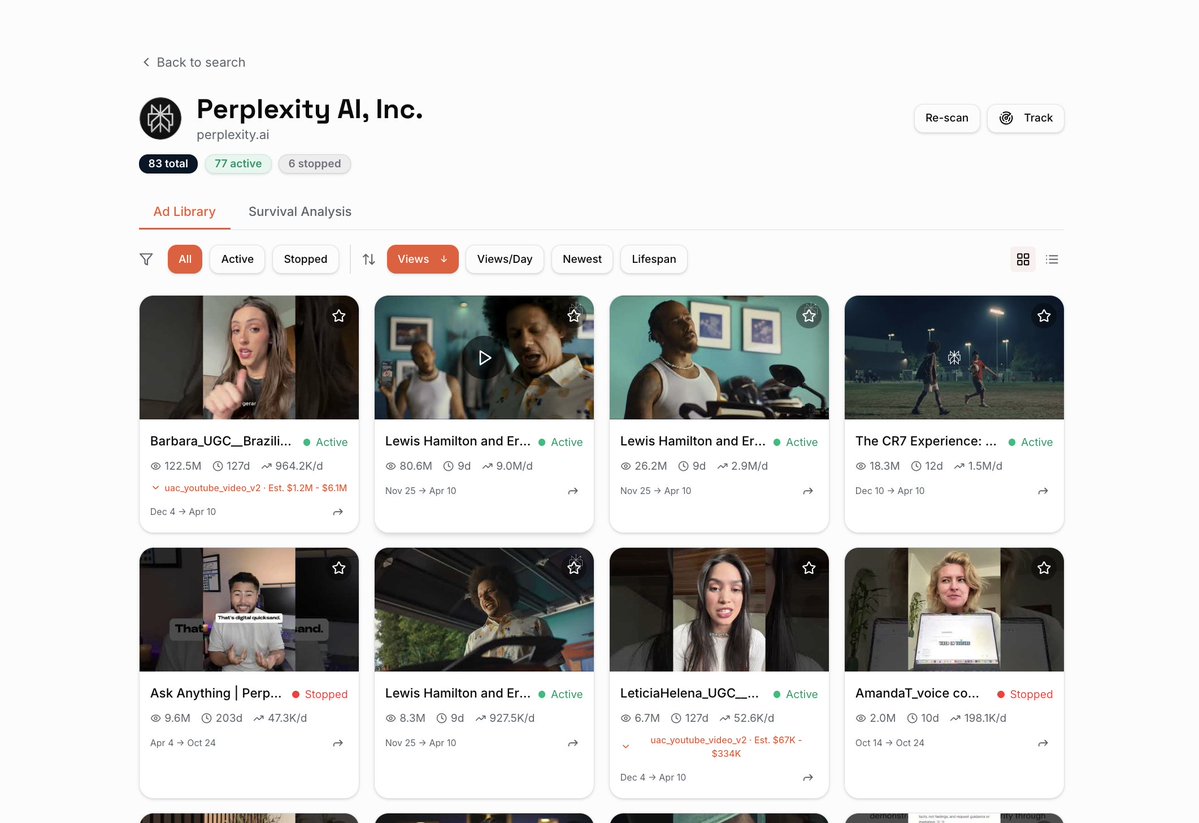Click the 122.5M views count
This screenshot has width=1199, height=823.
pos(176,466)
